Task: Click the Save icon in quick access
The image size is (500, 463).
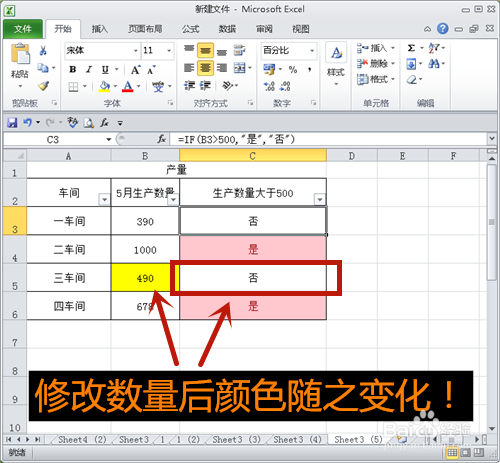Action: point(12,123)
